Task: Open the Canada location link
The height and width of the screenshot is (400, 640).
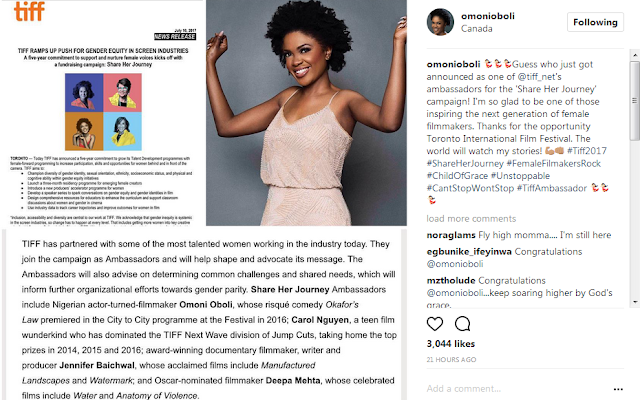Action: pos(476,29)
